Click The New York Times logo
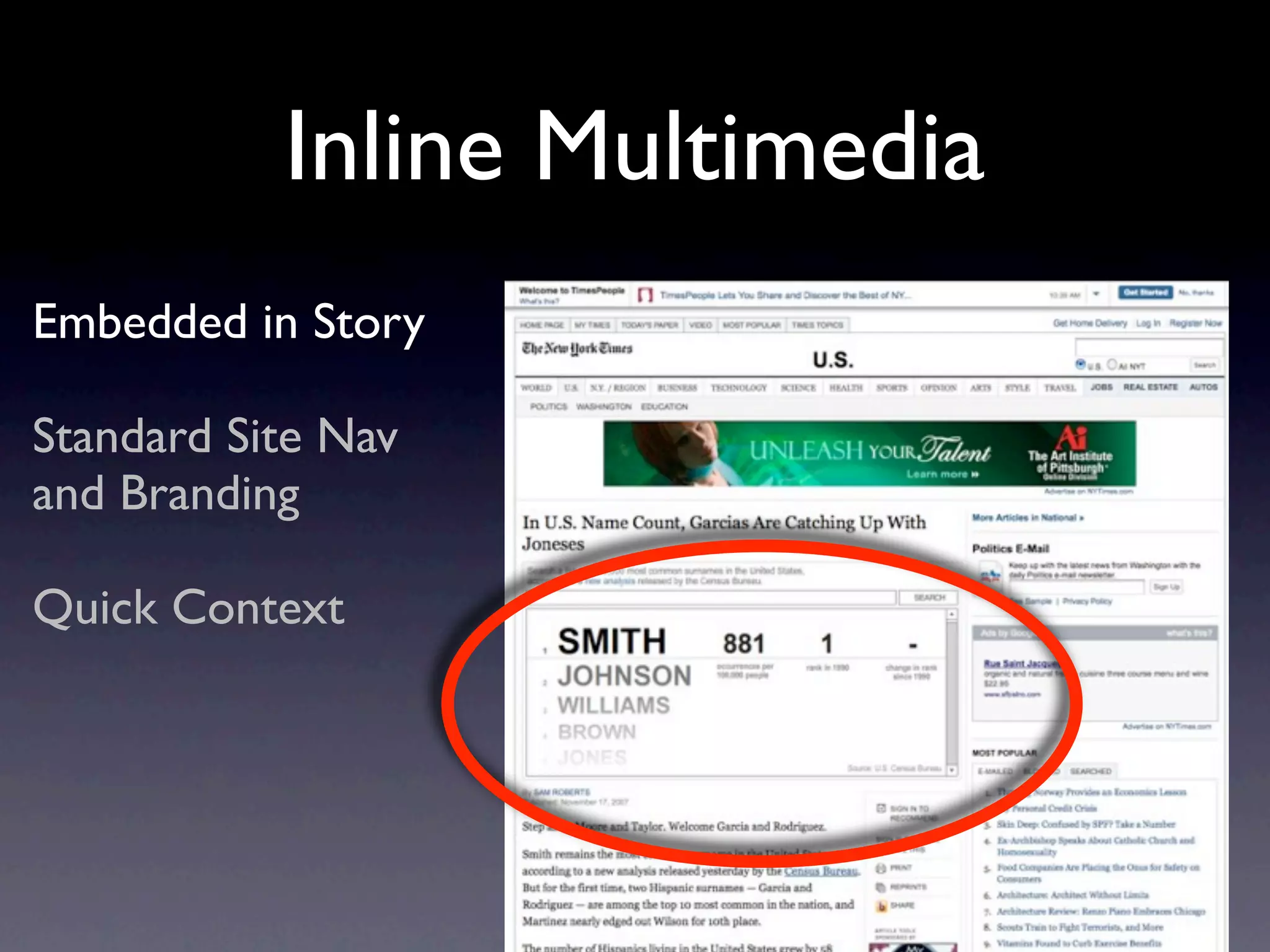 pos(577,348)
